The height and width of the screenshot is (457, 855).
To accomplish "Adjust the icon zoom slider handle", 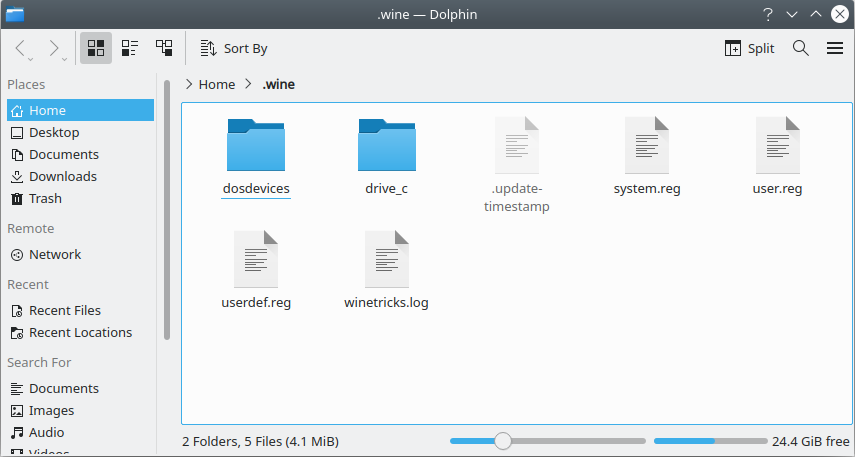I will [x=503, y=441].
